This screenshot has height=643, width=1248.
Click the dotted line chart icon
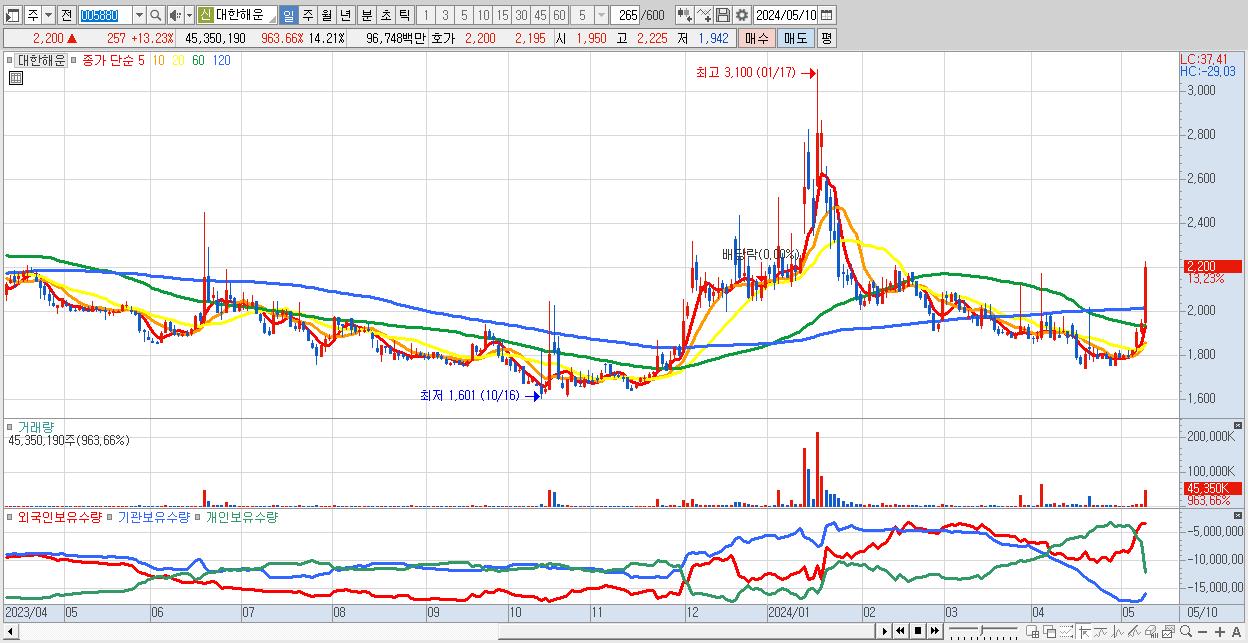point(1066,632)
